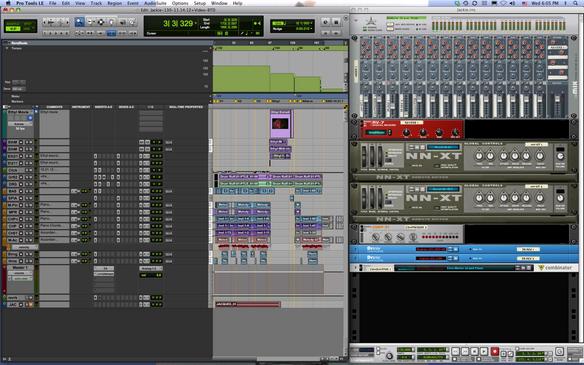Open the Help menu
This screenshot has height=365, width=584.
click(238, 3)
